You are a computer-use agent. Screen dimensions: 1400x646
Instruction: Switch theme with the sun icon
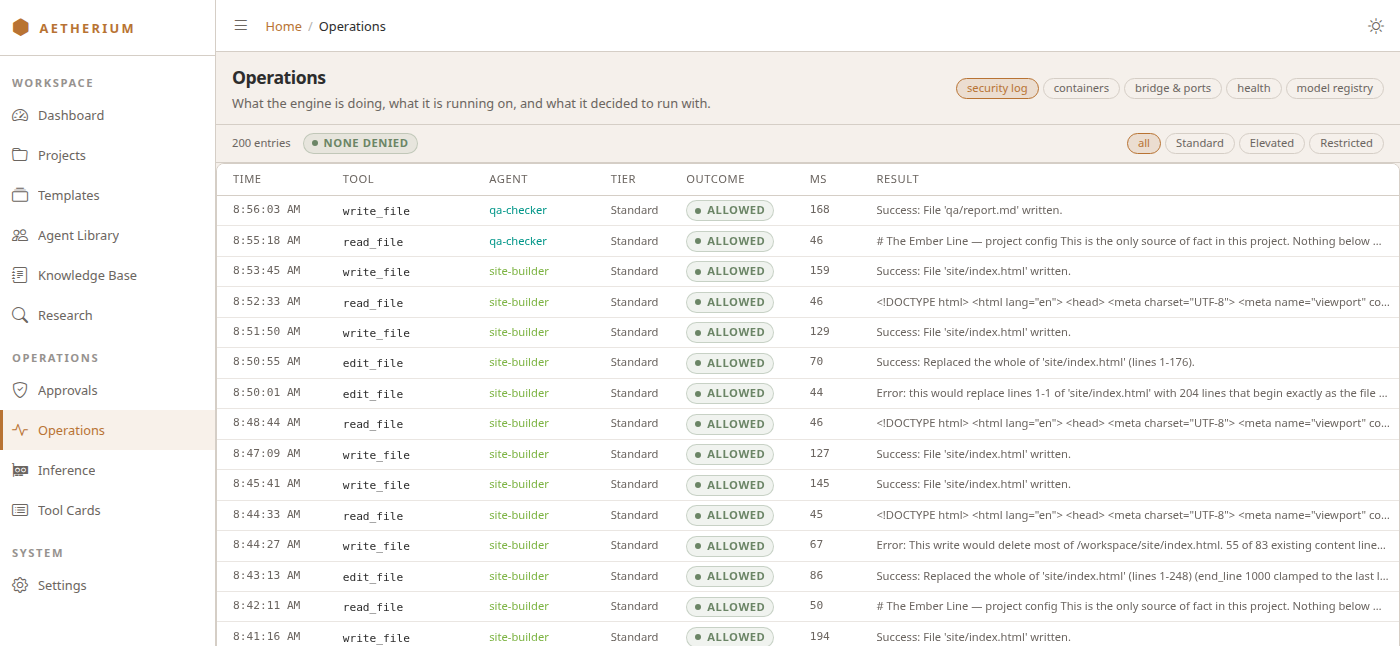[1376, 26]
